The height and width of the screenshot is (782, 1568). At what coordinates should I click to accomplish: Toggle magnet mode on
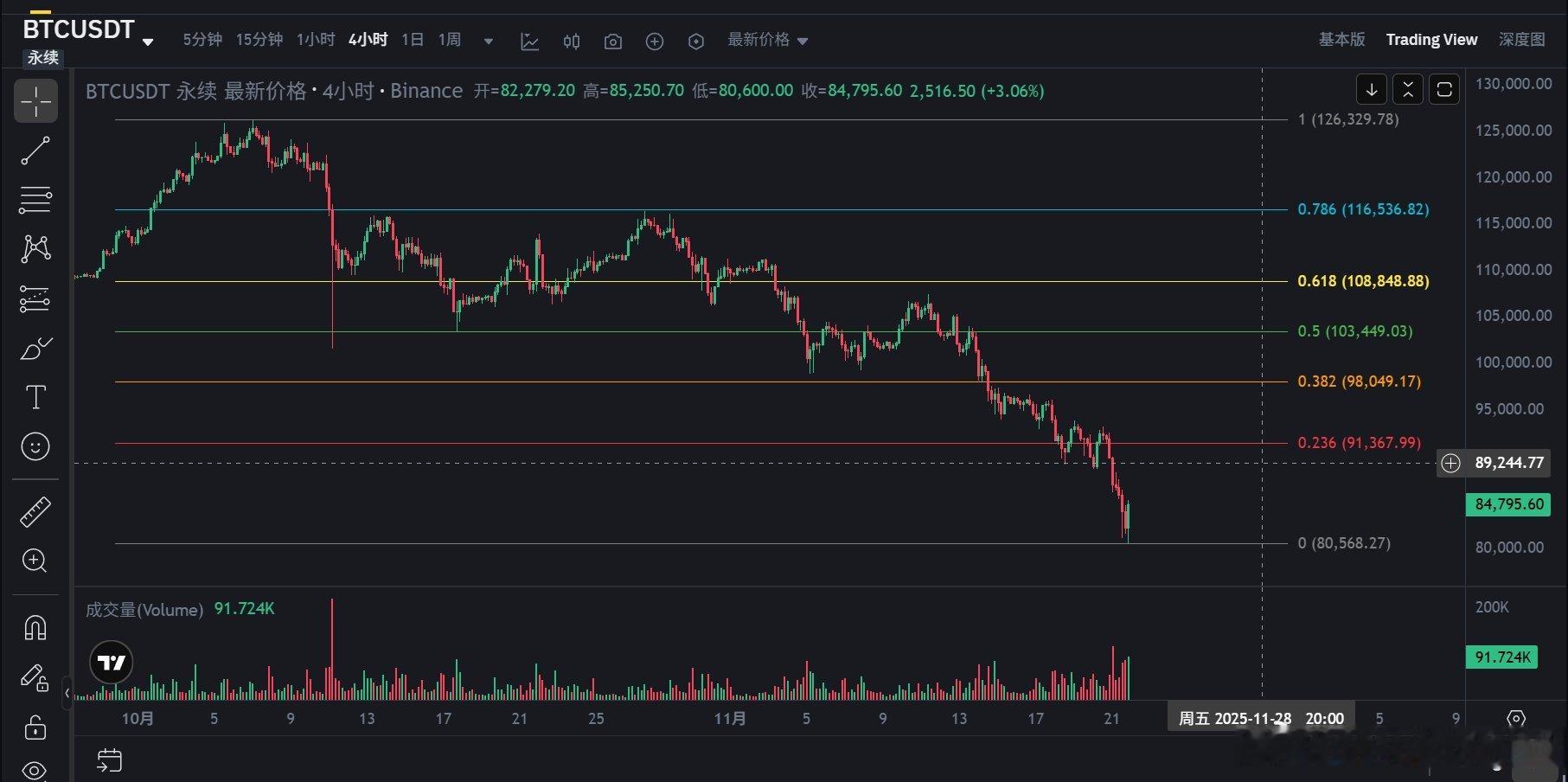click(35, 627)
